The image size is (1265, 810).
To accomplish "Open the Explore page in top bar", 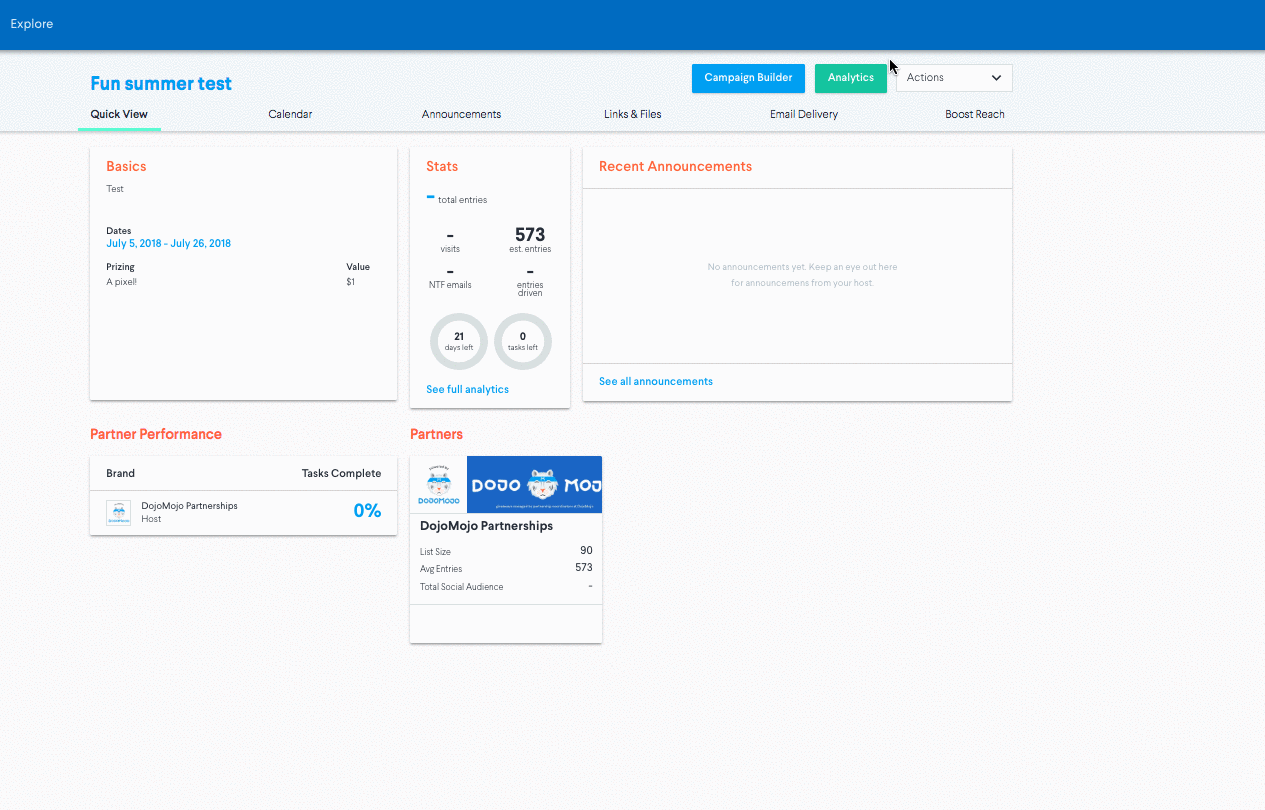I will 32,24.
